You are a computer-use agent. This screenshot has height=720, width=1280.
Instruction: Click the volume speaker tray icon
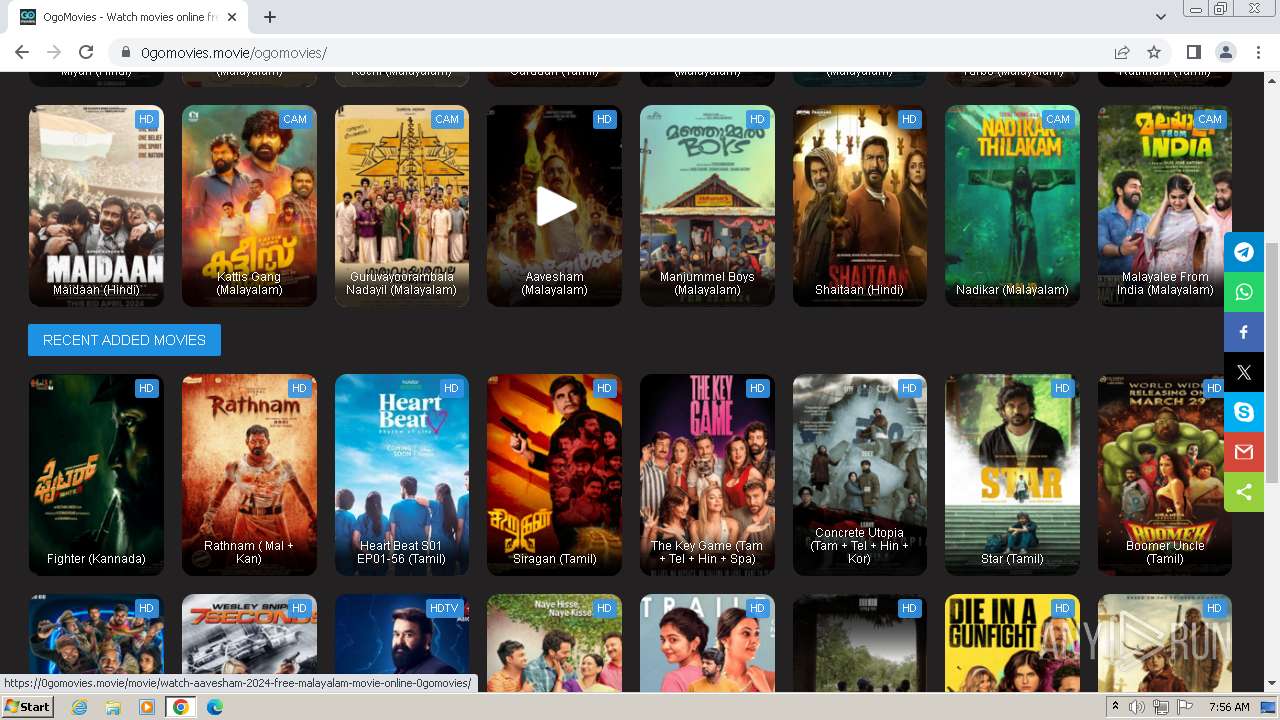1137,707
